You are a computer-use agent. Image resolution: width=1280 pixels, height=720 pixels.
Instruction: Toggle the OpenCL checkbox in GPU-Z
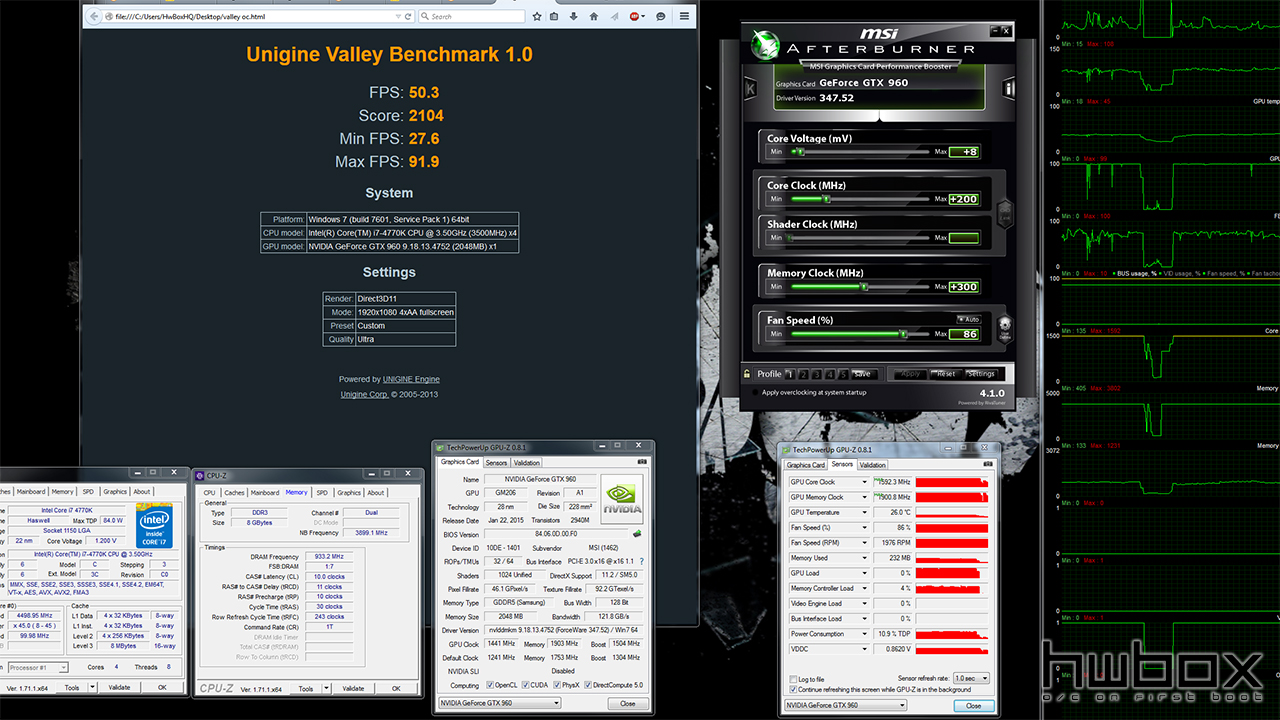click(x=490, y=685)
